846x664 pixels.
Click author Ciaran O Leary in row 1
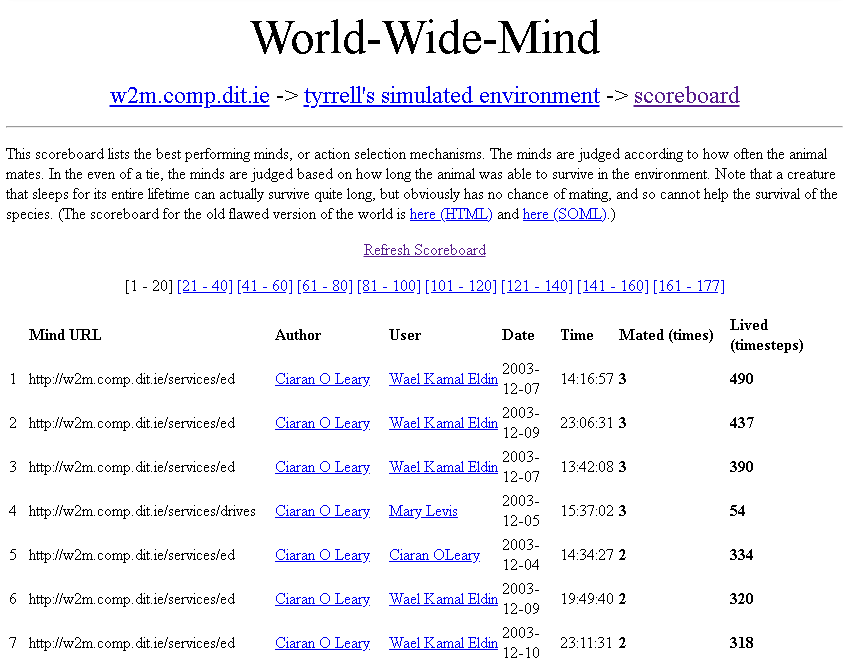[322, 379]
